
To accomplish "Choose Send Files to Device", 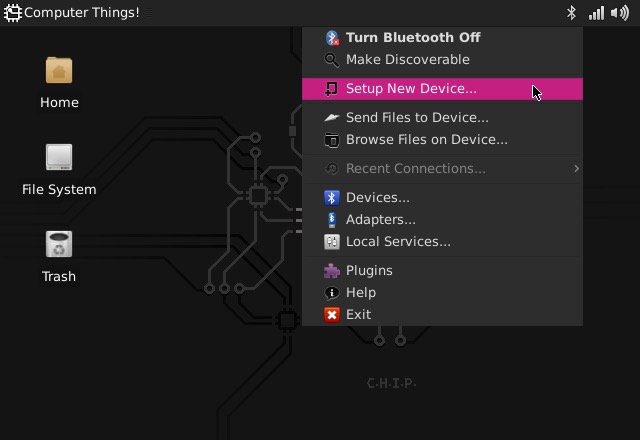I will pos(417,118).
